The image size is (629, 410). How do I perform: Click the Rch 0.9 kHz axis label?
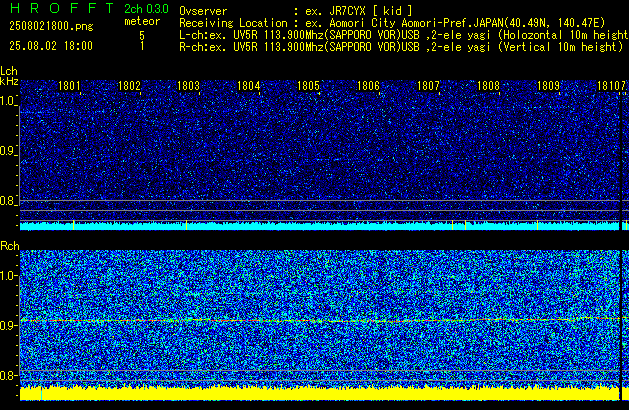point(8,325)
